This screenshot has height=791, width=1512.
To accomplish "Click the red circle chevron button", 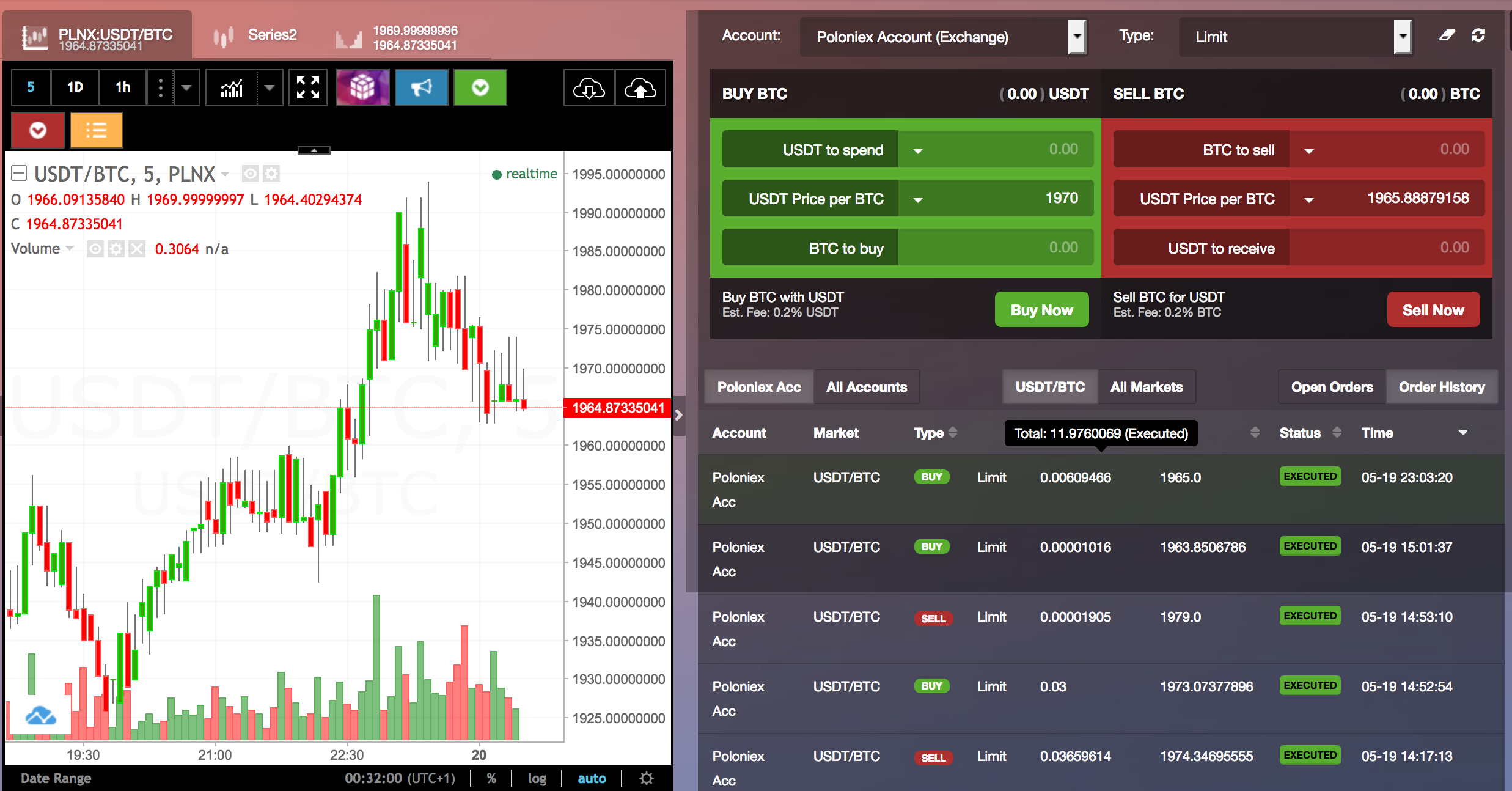I will 38,130.
